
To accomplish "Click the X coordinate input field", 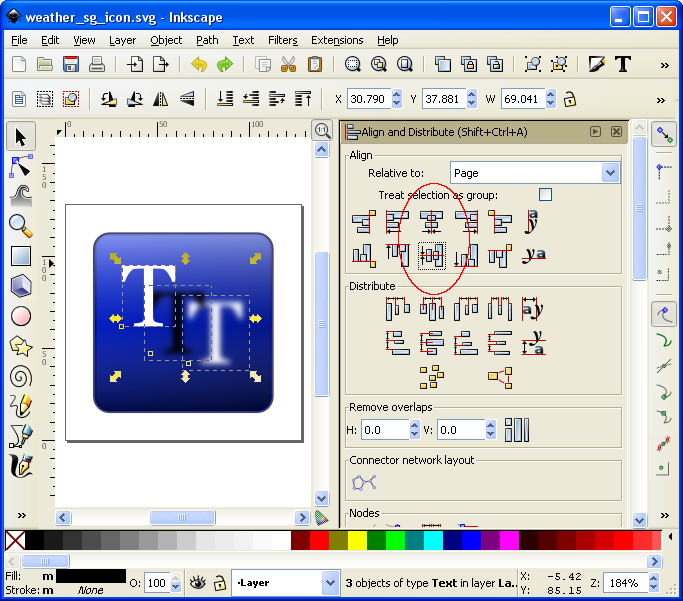I will click(369, 99).
